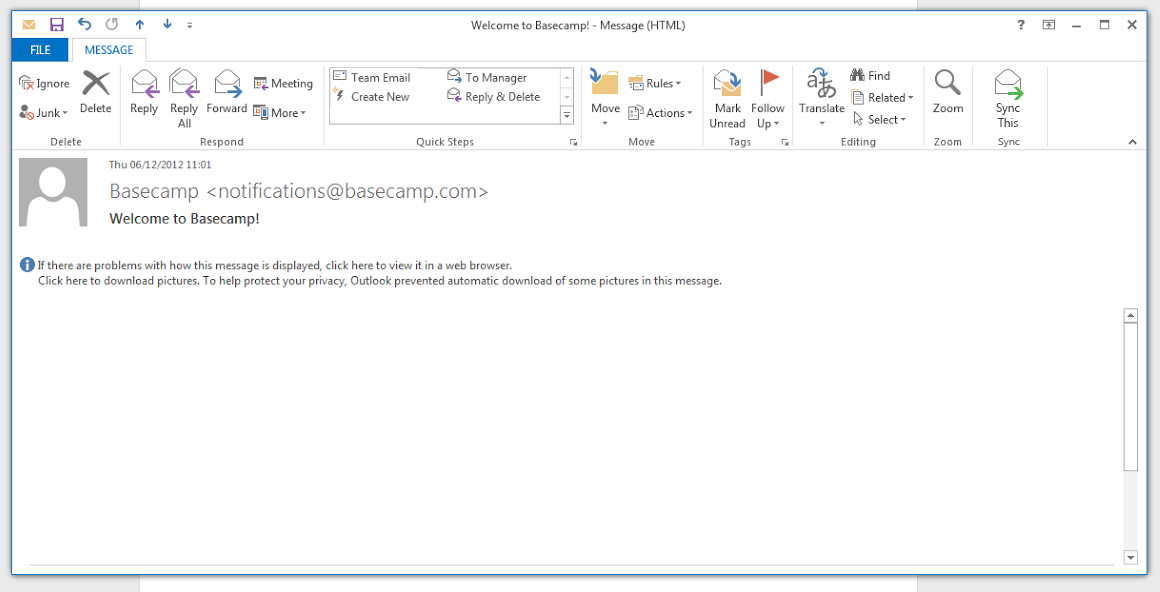Run the Create New quick step
This screenshot has height=592, width=1160.
tap(371, 96)
